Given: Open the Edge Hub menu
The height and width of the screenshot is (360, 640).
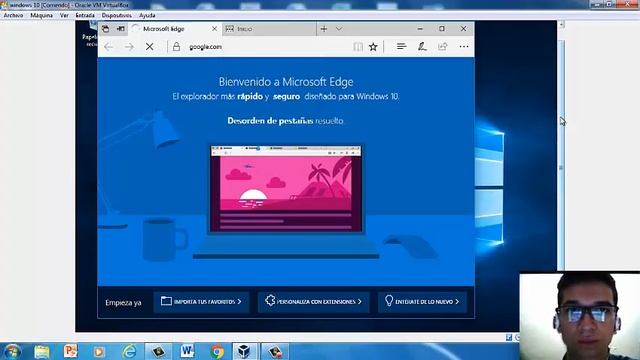Looking at the screenshot, I should point(401,47).
